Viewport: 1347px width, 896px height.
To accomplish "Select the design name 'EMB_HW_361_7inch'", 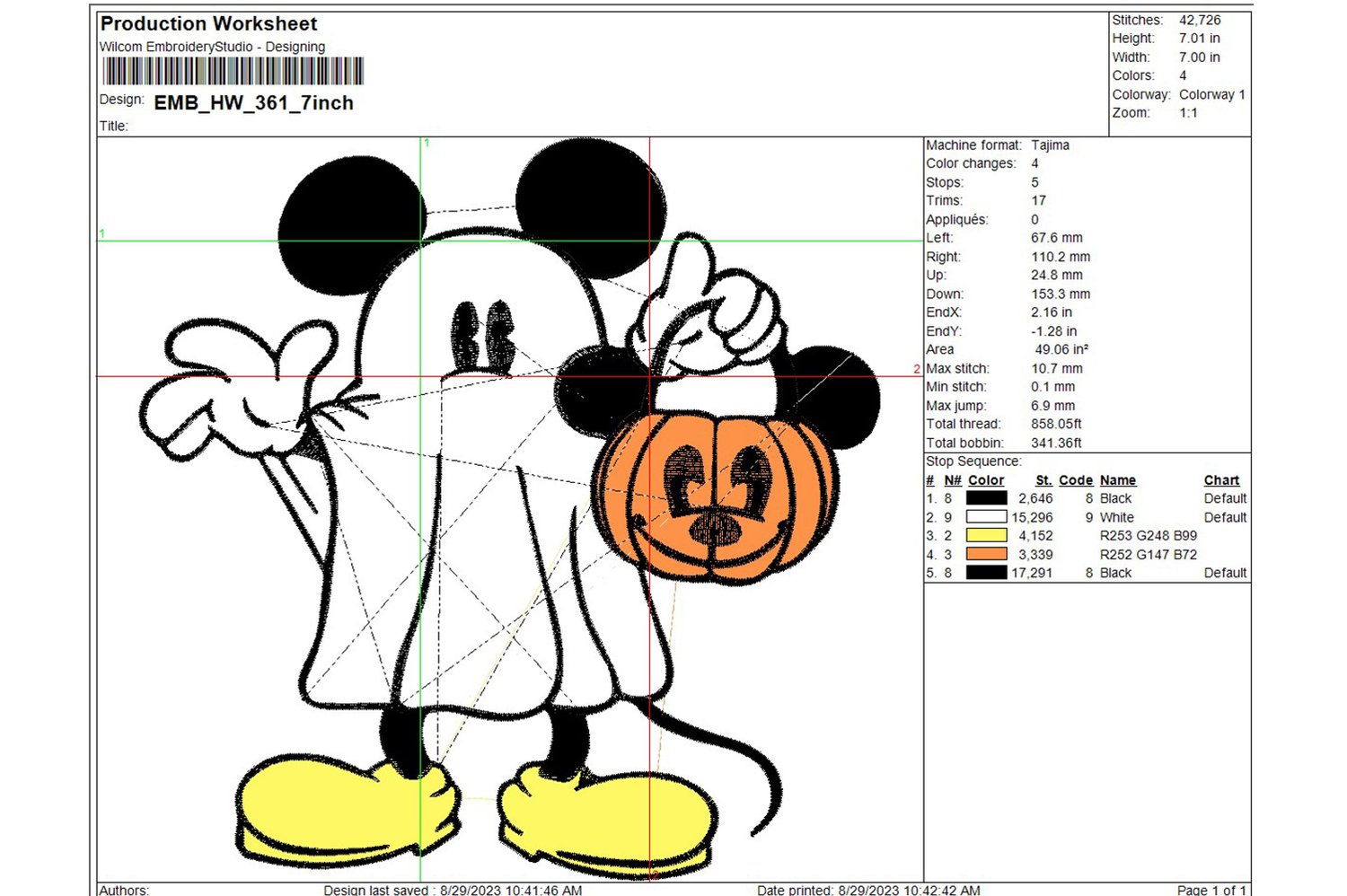I will (254, 103).
